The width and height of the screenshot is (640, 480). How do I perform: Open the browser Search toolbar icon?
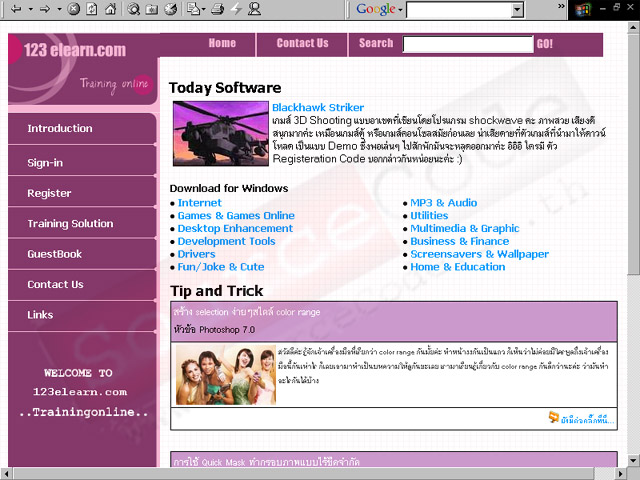point(133,9)
